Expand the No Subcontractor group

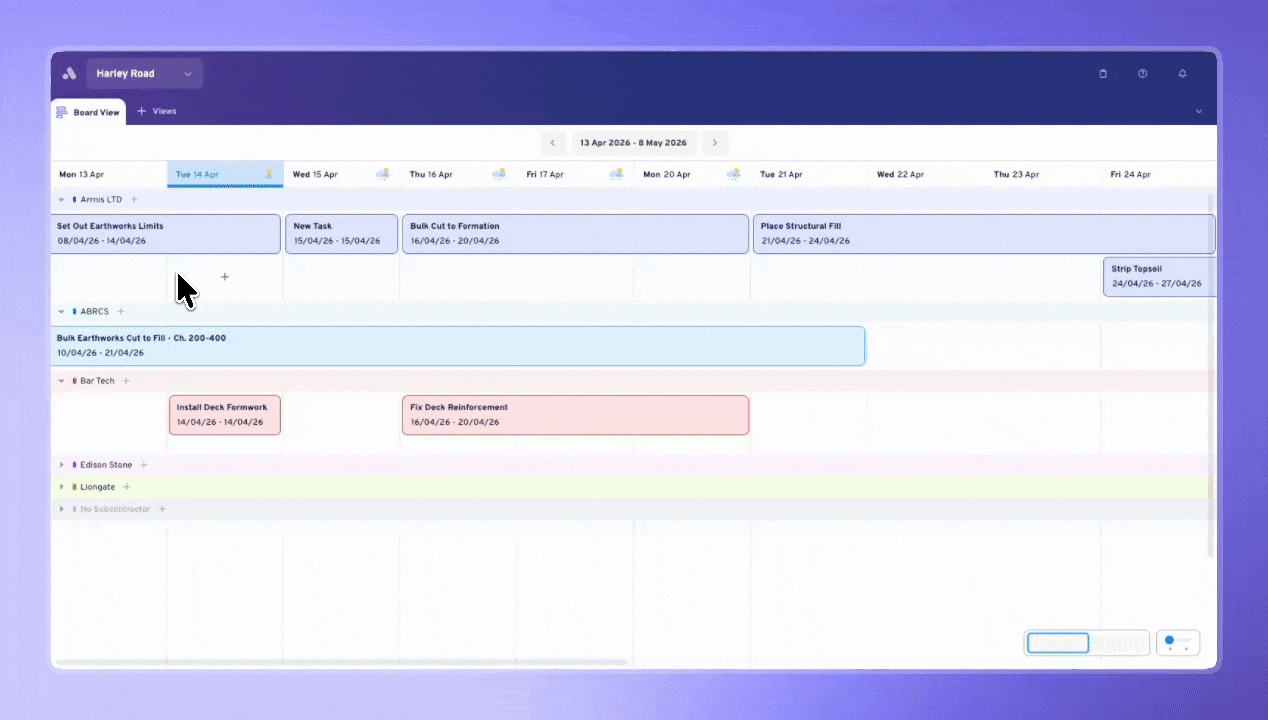pyautogui.click(x=61, y=509)
